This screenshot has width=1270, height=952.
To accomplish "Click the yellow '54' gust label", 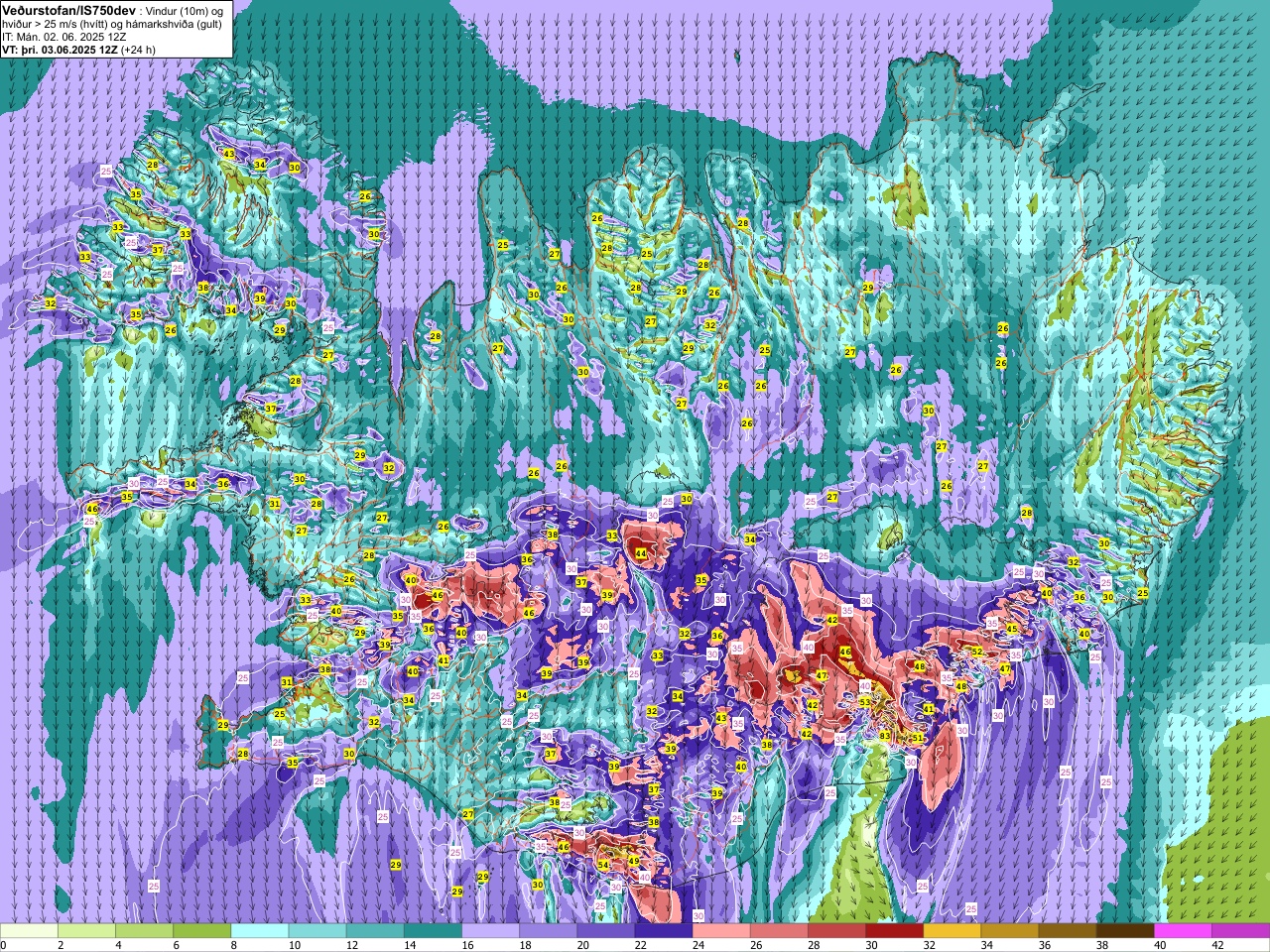I will [x=603, y=865].
